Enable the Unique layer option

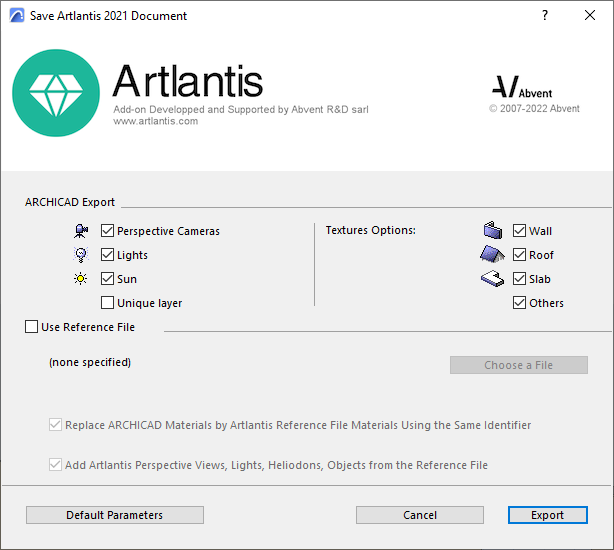107,303
